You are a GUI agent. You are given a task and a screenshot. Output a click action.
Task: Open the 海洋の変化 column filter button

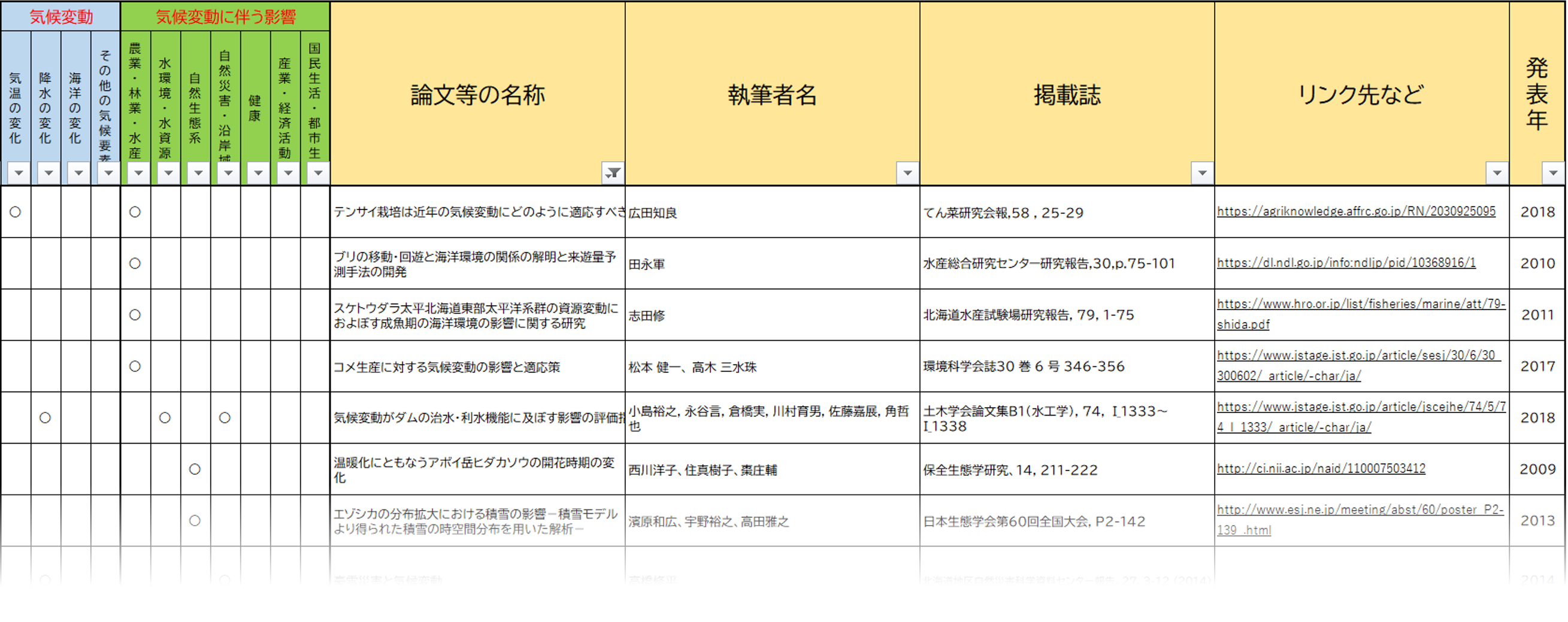coord(78,173)
